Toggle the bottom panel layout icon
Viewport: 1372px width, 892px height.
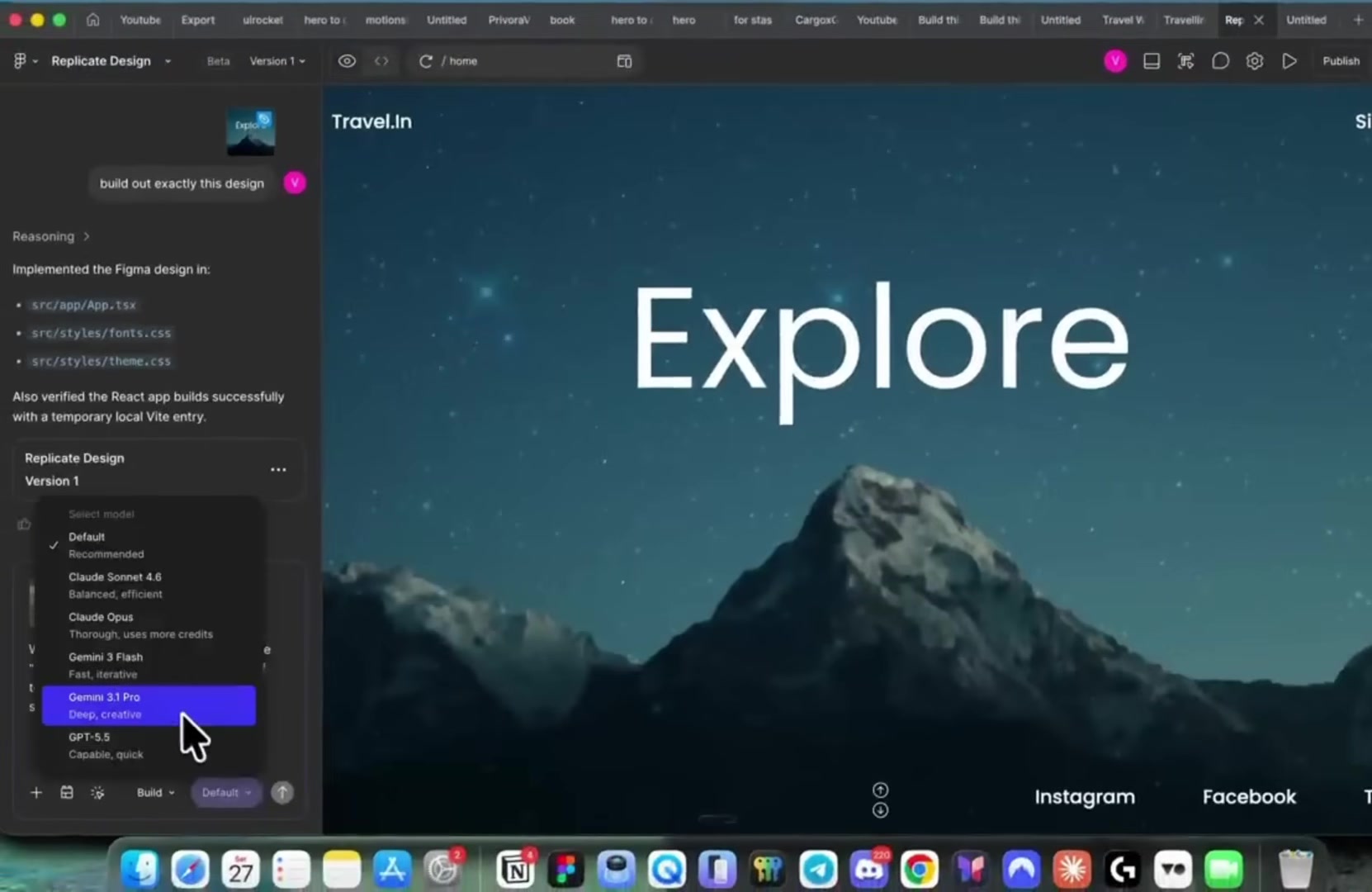1151,61
